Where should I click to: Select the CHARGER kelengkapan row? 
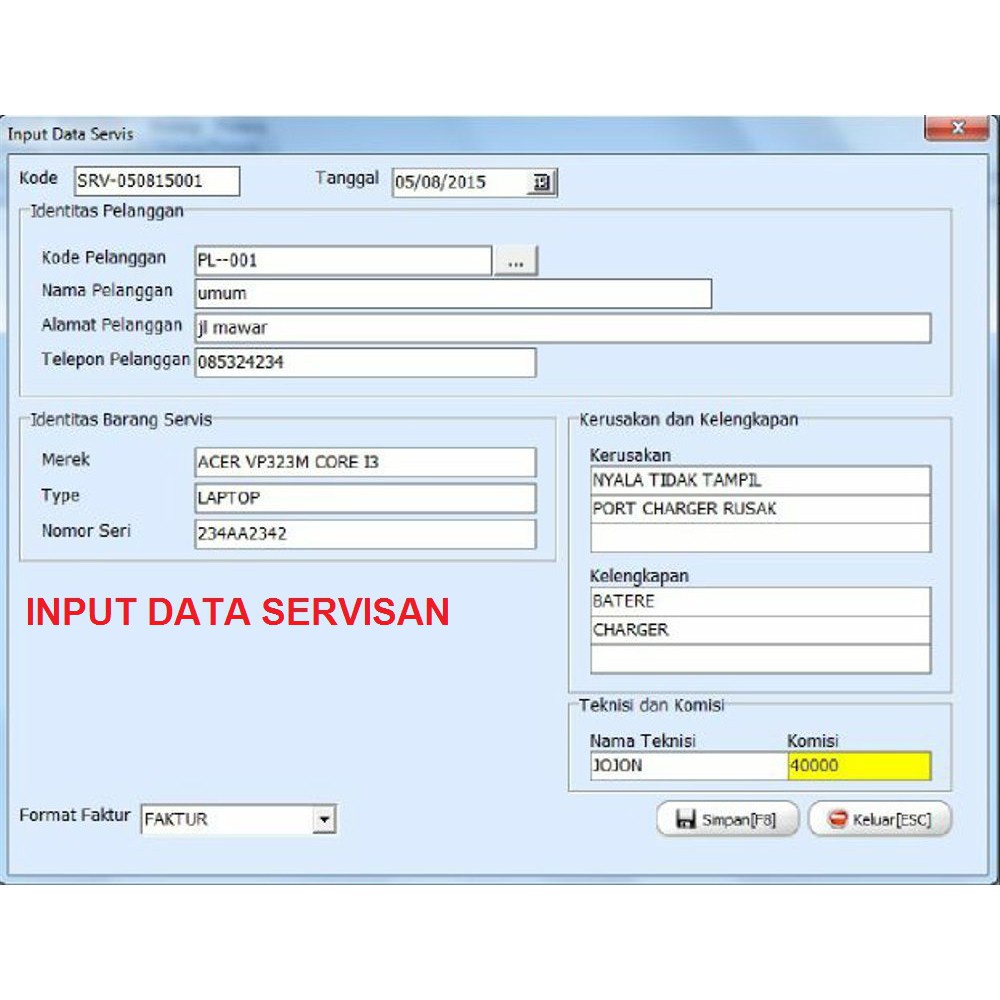point(760,630)
